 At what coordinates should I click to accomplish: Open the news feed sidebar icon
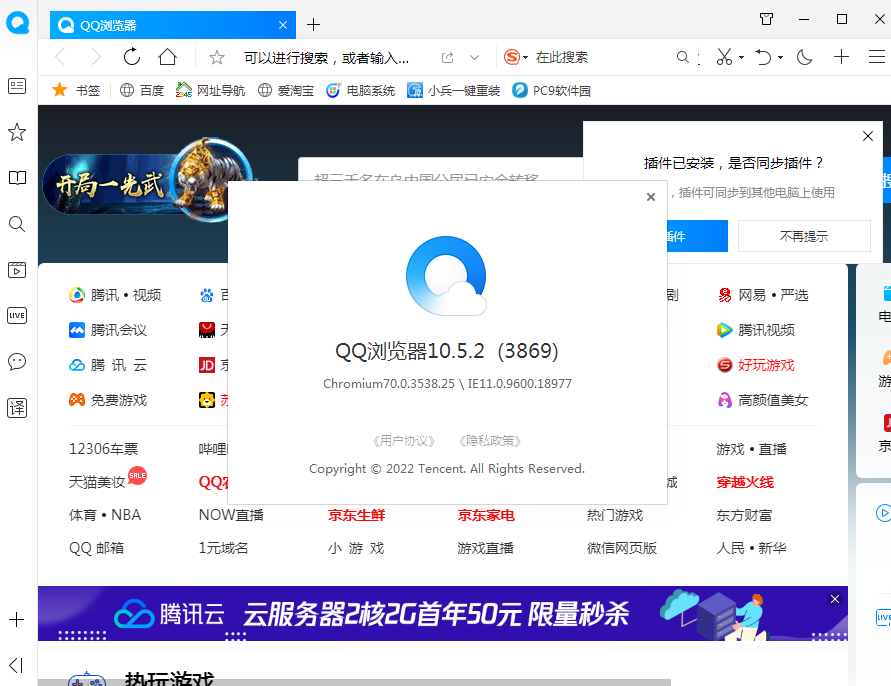pos(17,86)
